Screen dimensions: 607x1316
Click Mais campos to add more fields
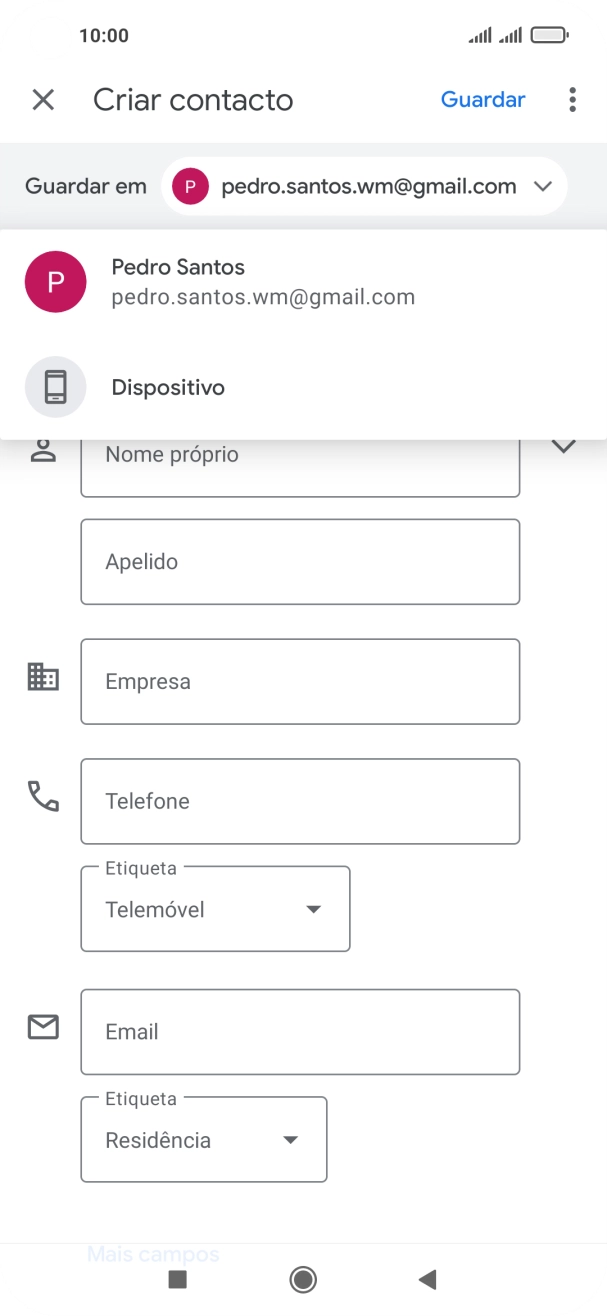point(154,1253)
